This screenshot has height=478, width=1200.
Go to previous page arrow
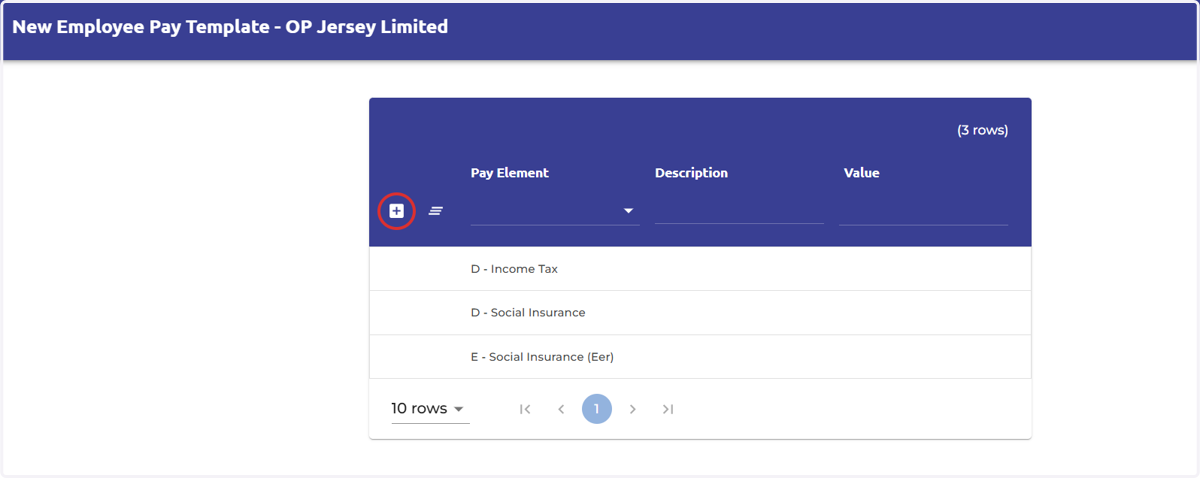pyautogui.click(x=561, y=409)
